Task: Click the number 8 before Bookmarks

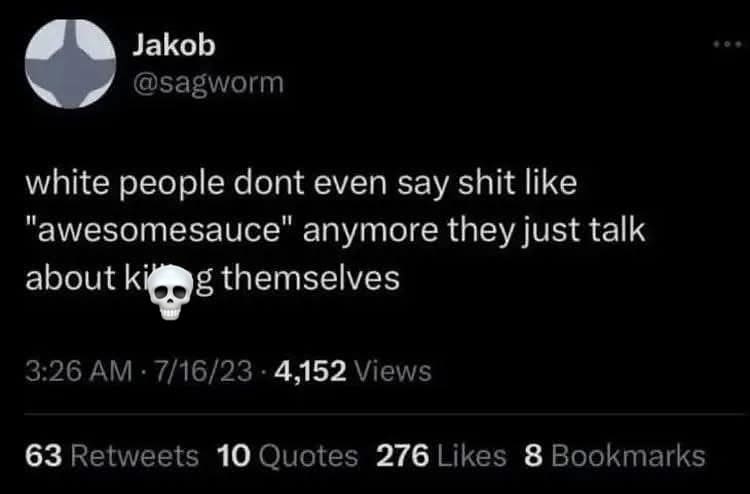Action: tap(533, 455)
